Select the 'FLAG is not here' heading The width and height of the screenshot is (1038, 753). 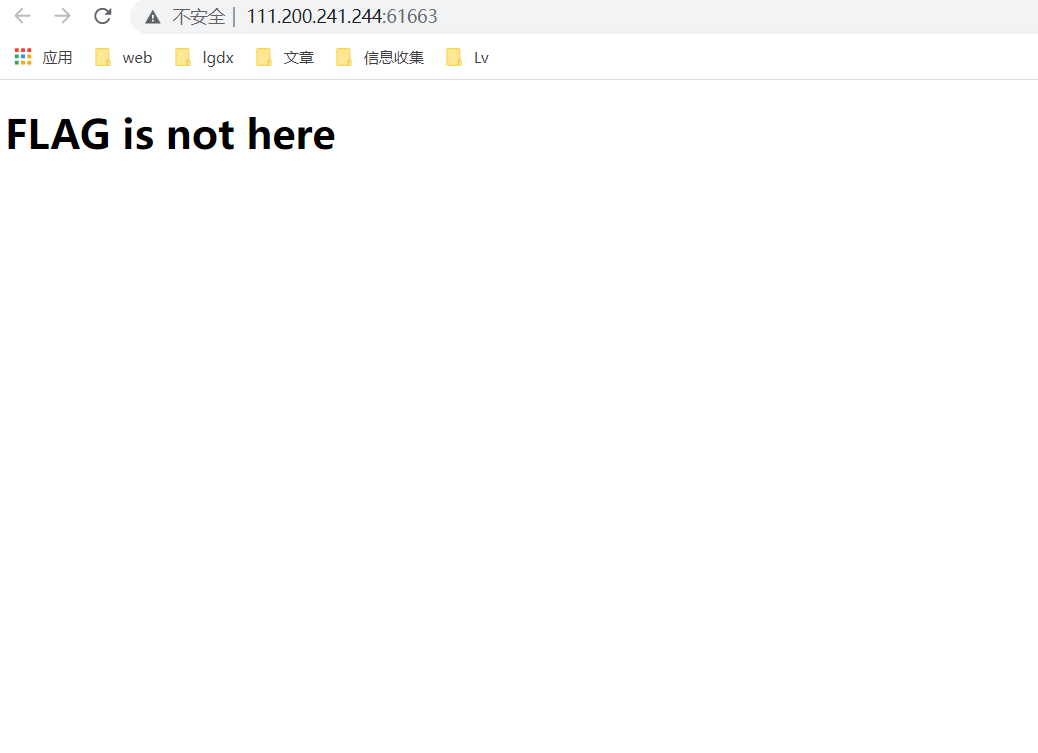[x=171, y=134]
